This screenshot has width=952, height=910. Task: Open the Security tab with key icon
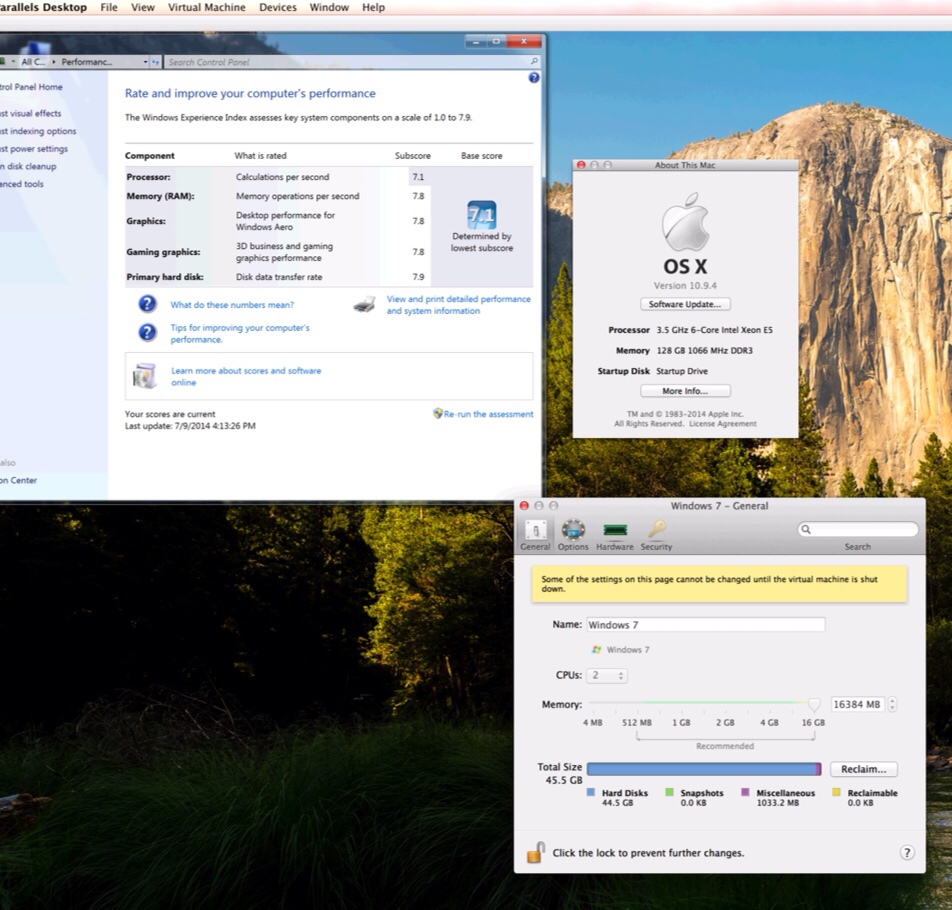click(656, 535)
